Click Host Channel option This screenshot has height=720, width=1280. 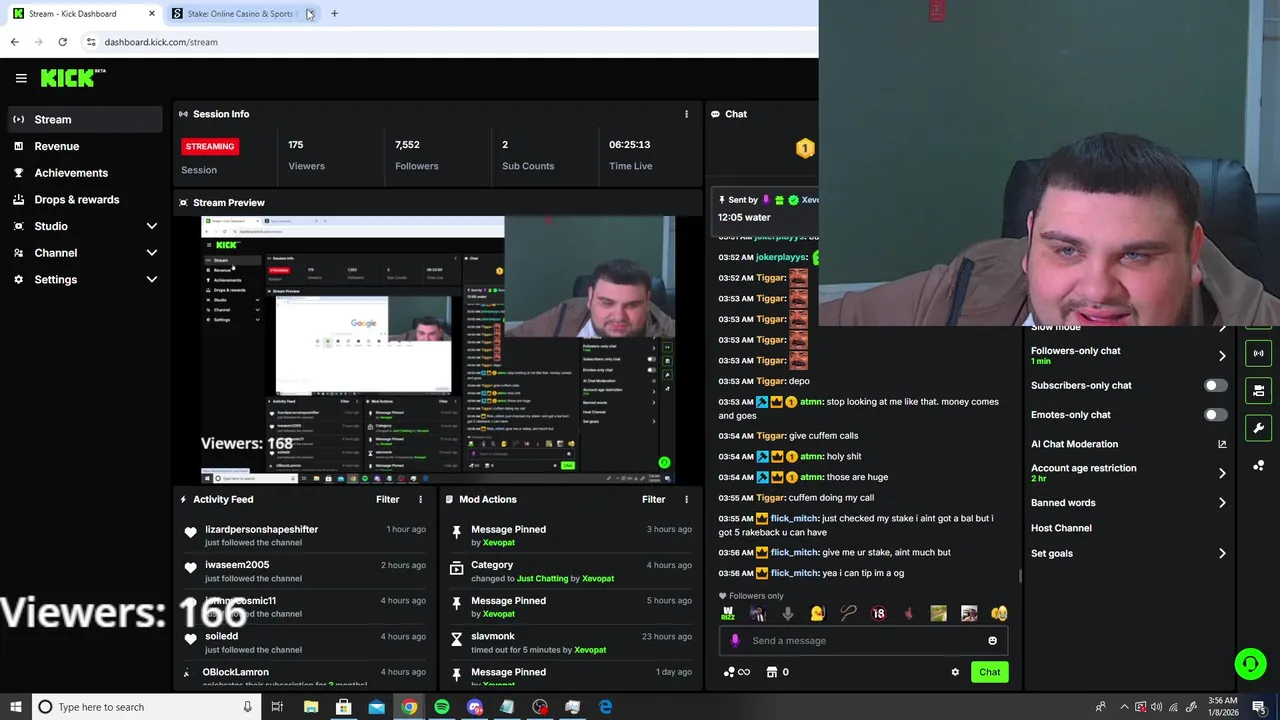(1061, 528)
